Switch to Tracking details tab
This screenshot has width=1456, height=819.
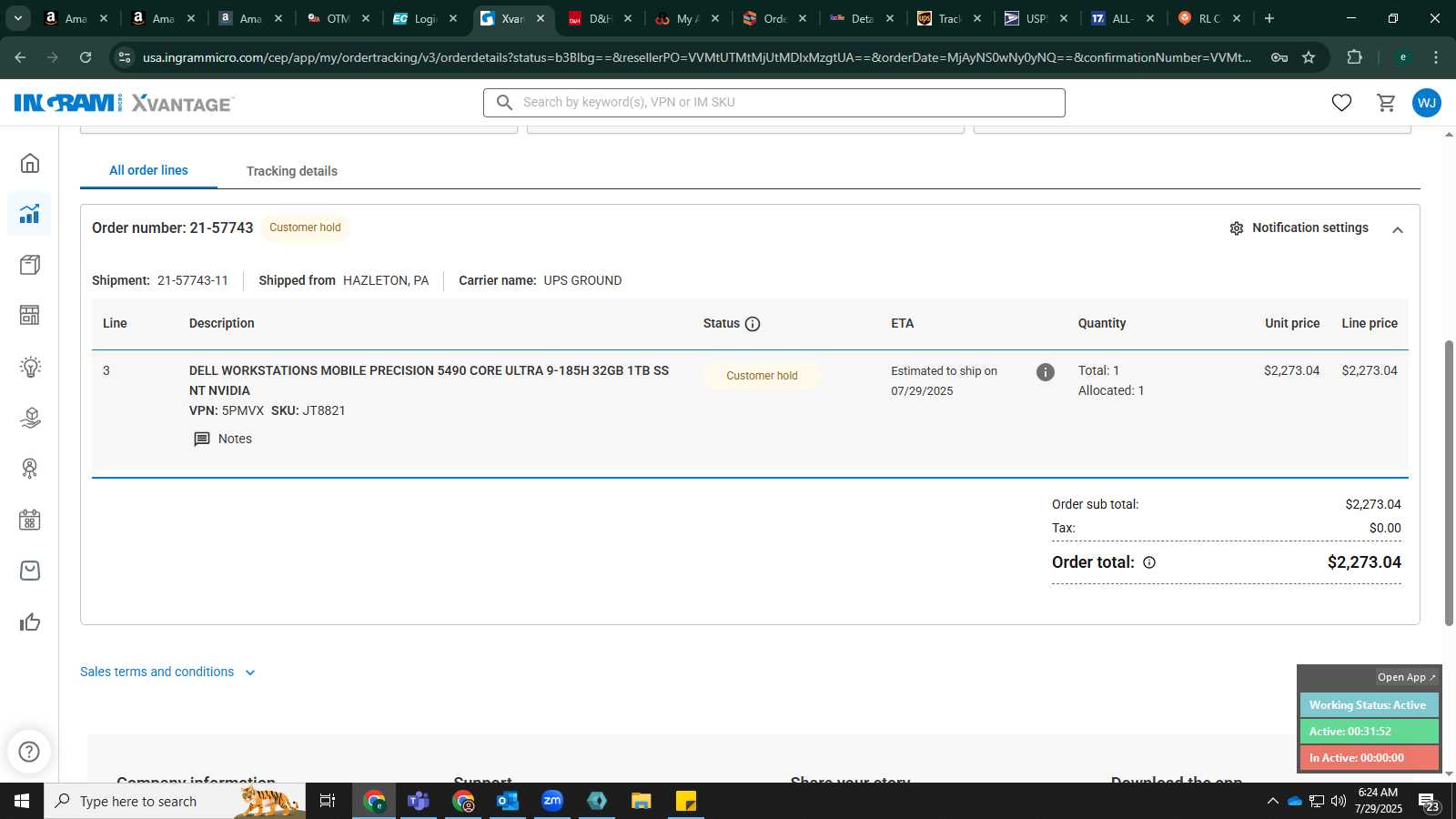pos(292,171)
